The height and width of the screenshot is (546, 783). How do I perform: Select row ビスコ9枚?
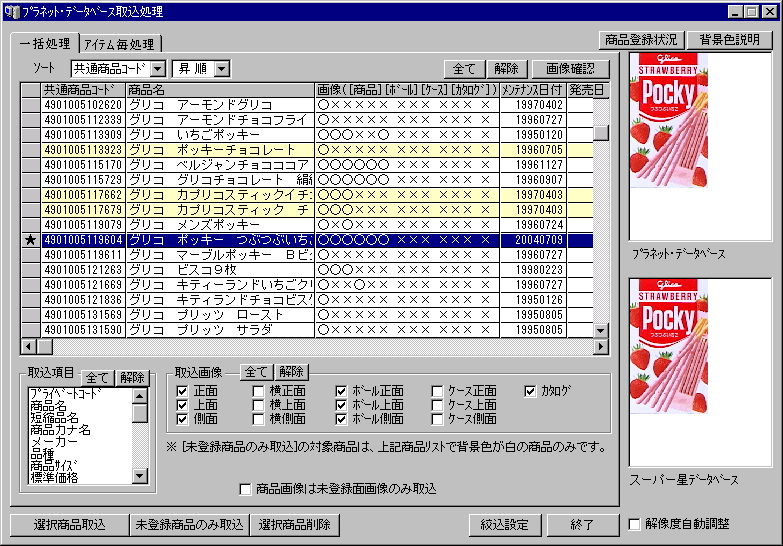pyautogui.click(x=307, y=270)
